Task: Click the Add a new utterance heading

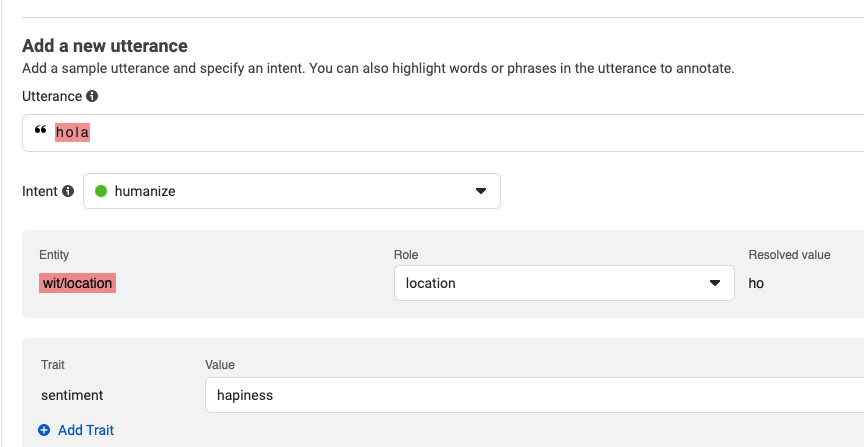Action: click(x=105, y=46)
